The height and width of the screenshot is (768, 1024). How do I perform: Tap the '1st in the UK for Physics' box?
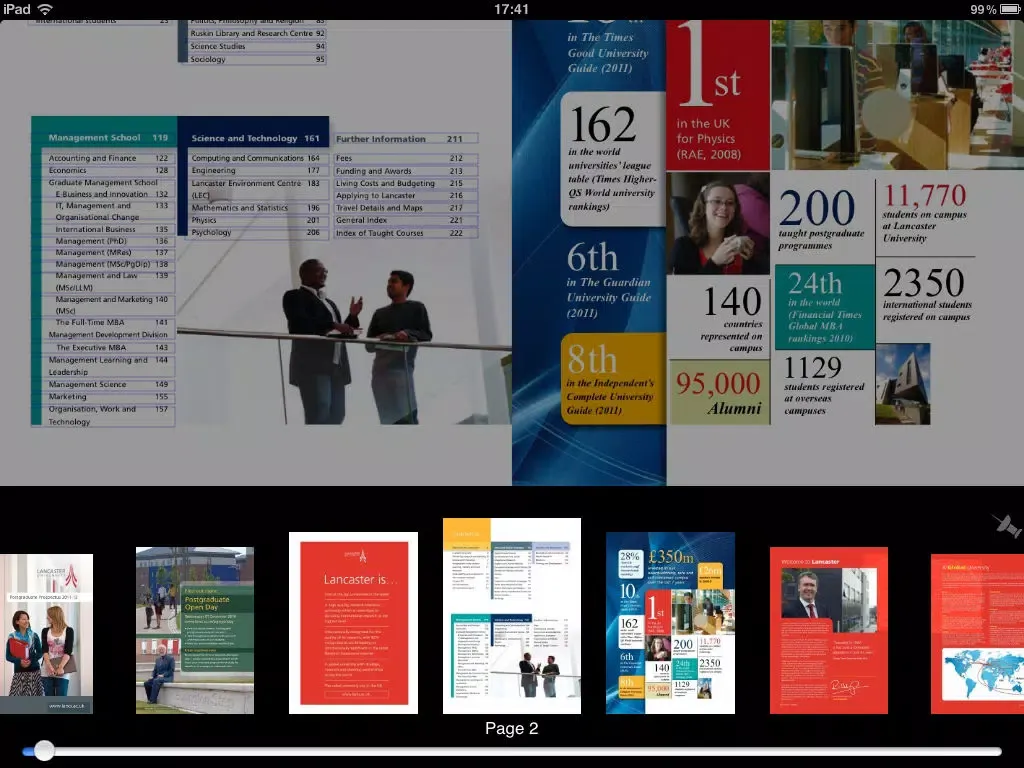point(717,95)
